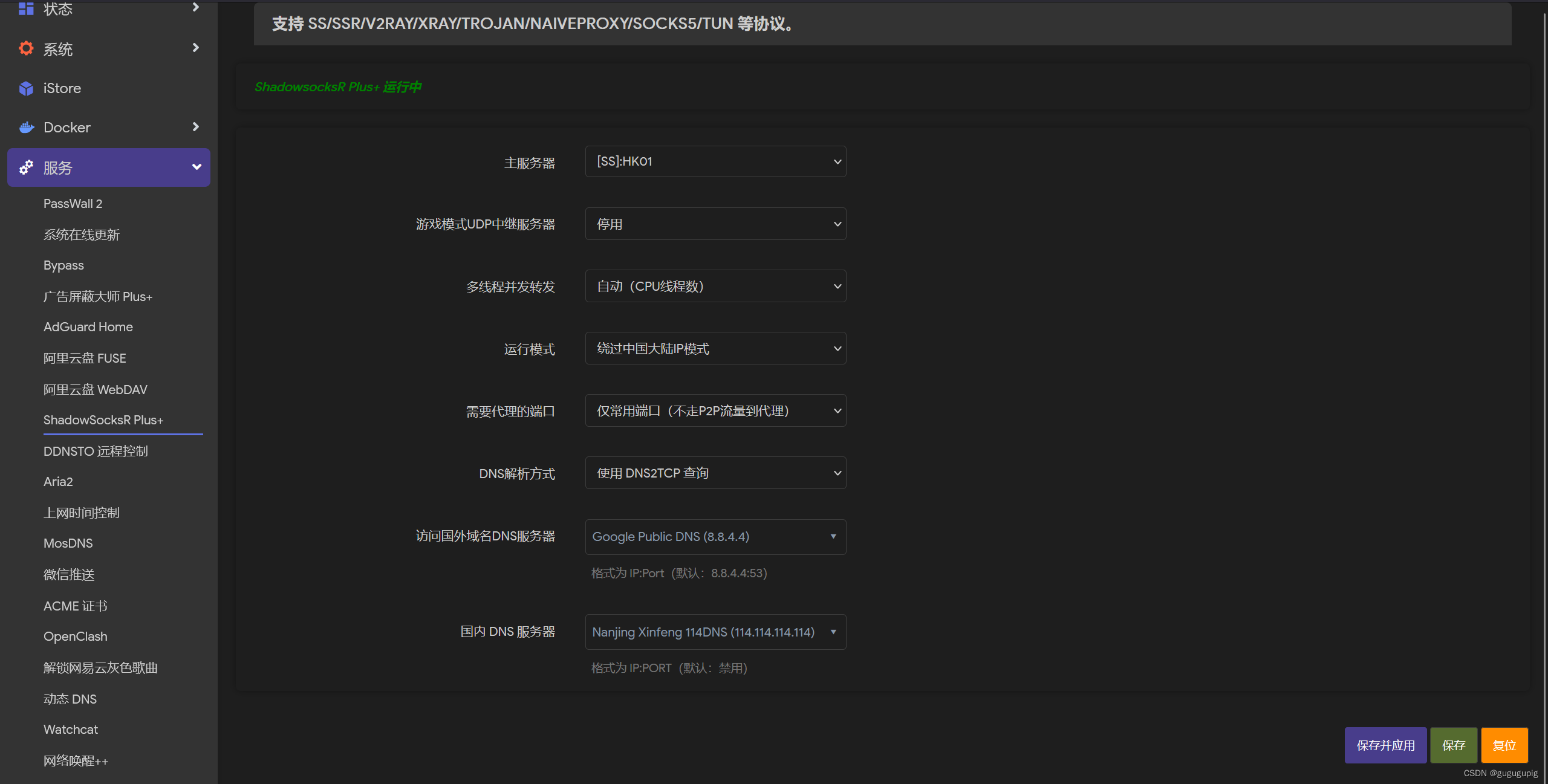Open the DNS解析方式 dropdown
This screenshot has height=784, width=1548.
click(x=715, y=473)
